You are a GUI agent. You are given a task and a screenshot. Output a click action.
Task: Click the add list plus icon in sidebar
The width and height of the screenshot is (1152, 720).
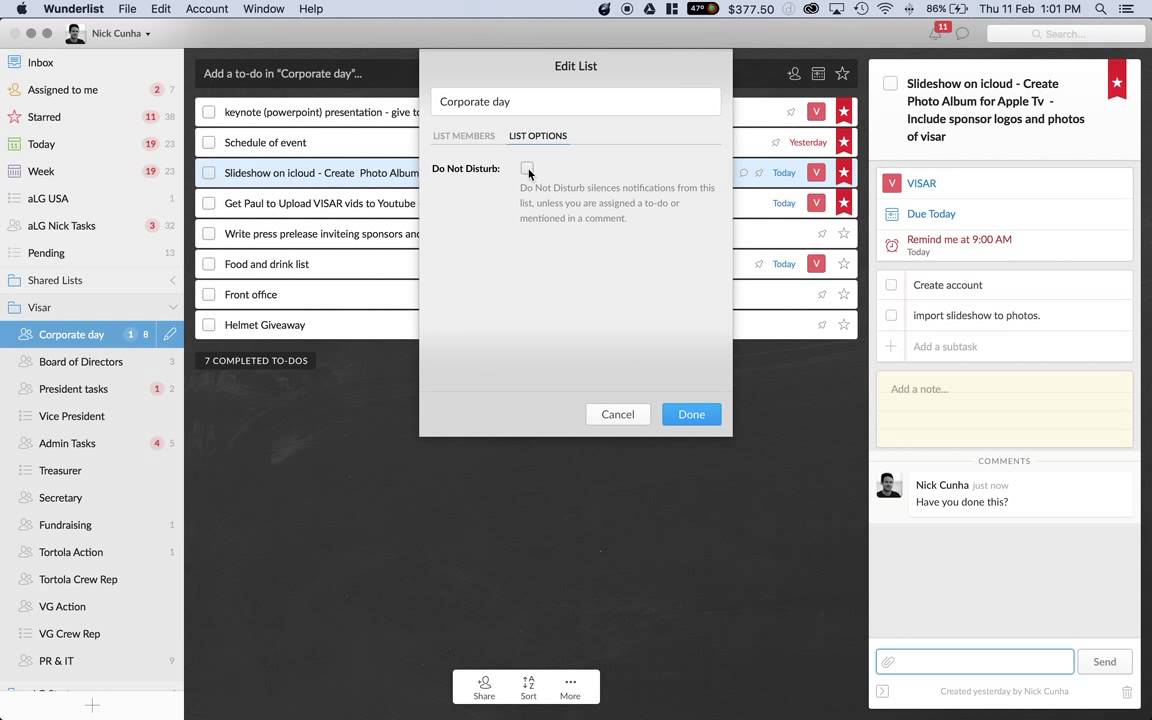pyautogui.click(x=92, y=706)
